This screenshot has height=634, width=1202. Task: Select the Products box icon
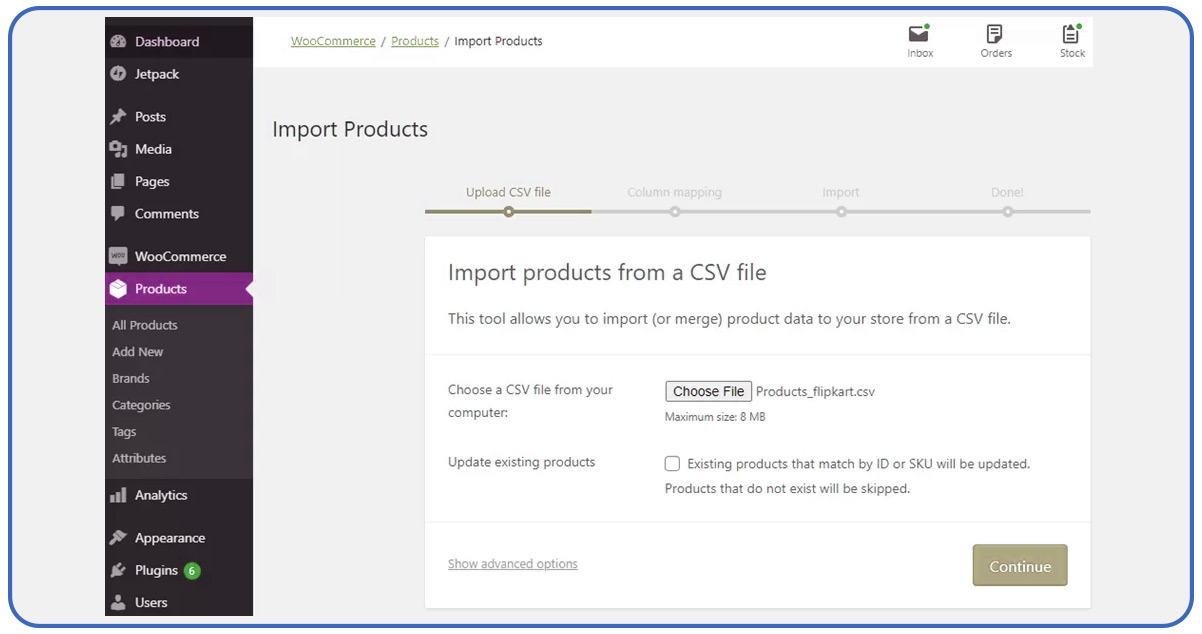coord(118,289)
